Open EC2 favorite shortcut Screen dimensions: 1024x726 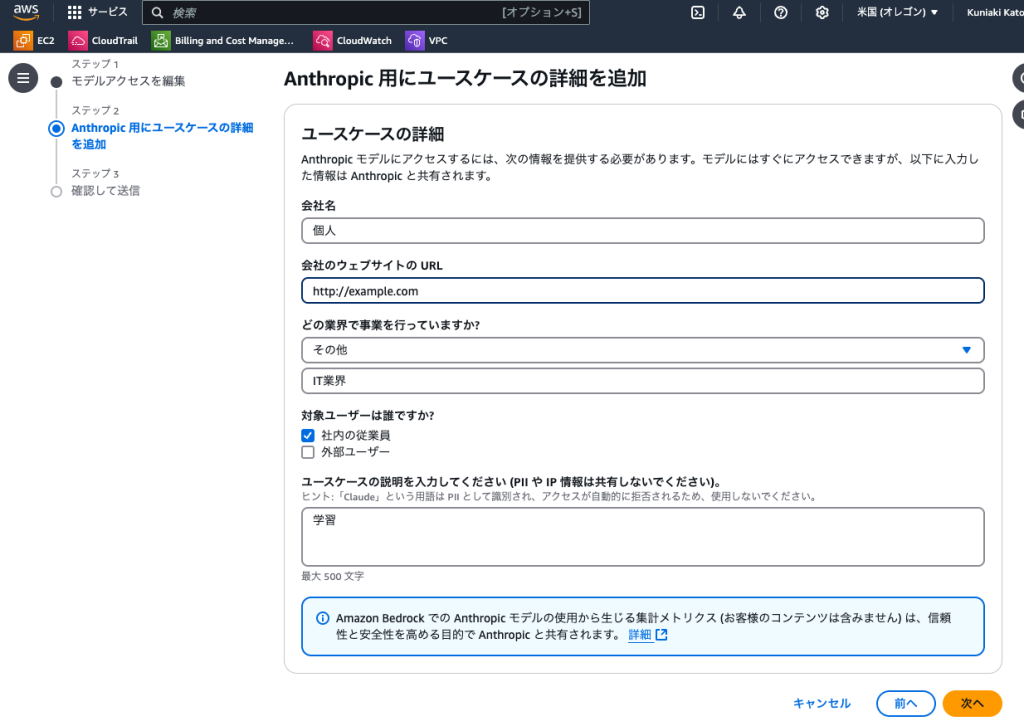[35, 40]
